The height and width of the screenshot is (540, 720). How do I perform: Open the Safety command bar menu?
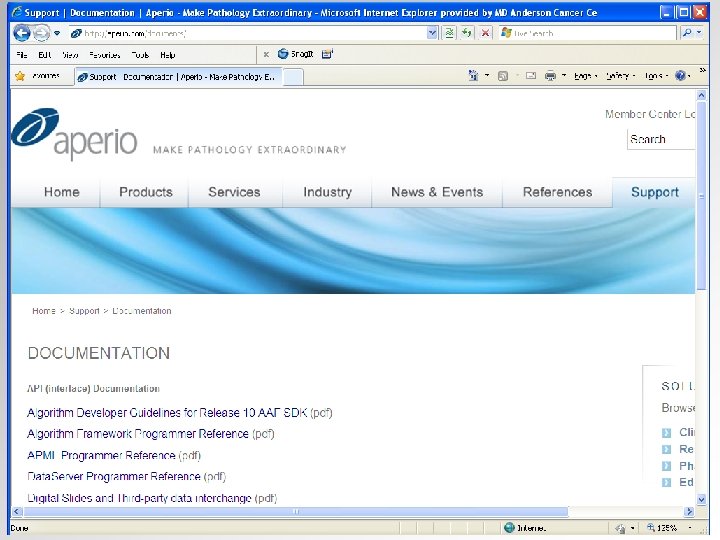tap(620, 76)
